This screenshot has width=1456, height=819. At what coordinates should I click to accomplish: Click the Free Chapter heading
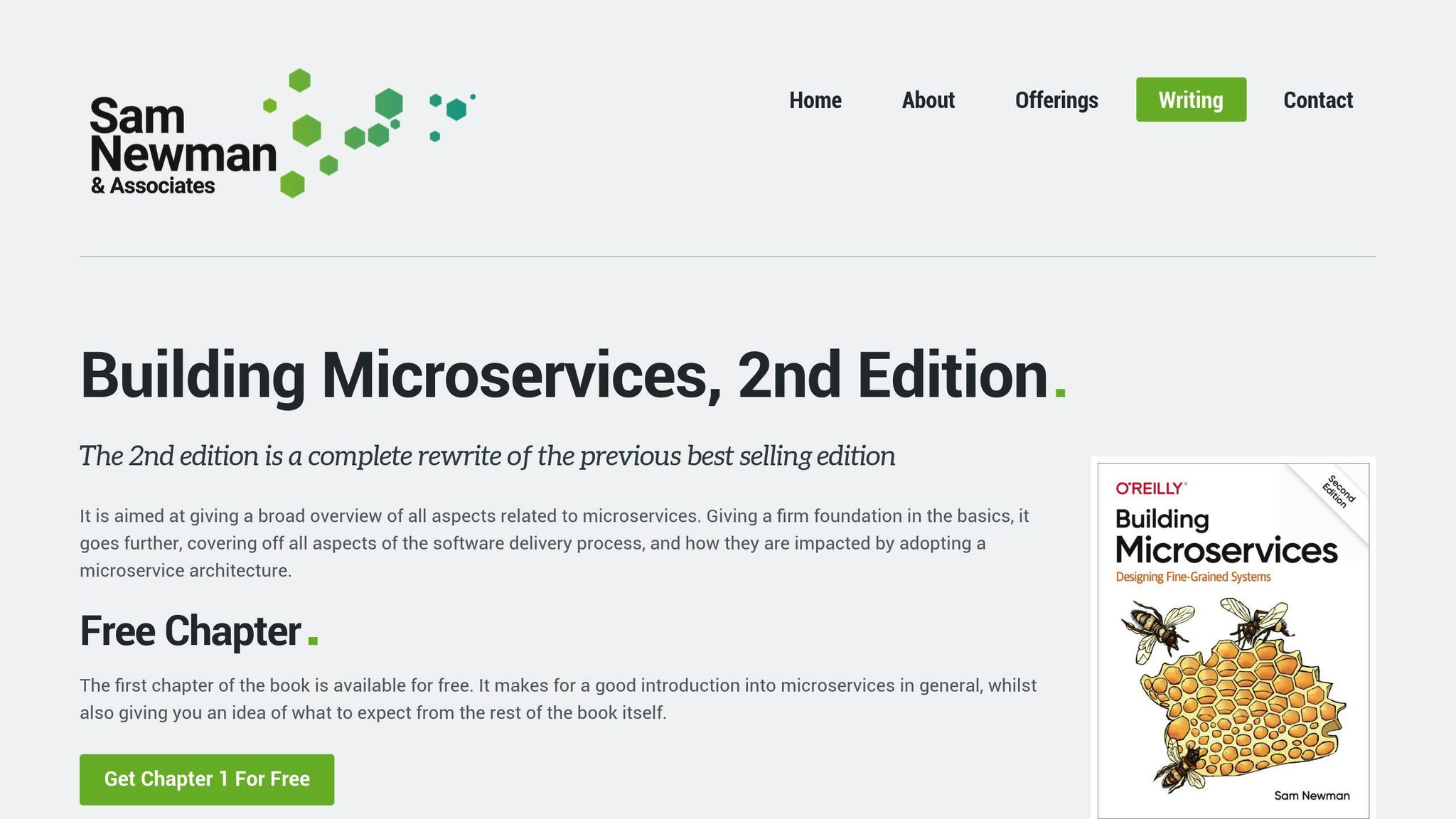[x=192, y=631]
